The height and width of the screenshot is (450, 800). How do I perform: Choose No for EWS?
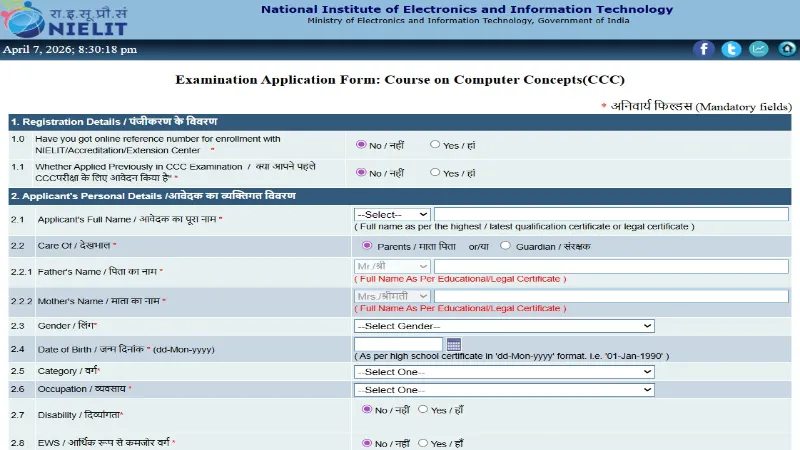click(366, 443)
